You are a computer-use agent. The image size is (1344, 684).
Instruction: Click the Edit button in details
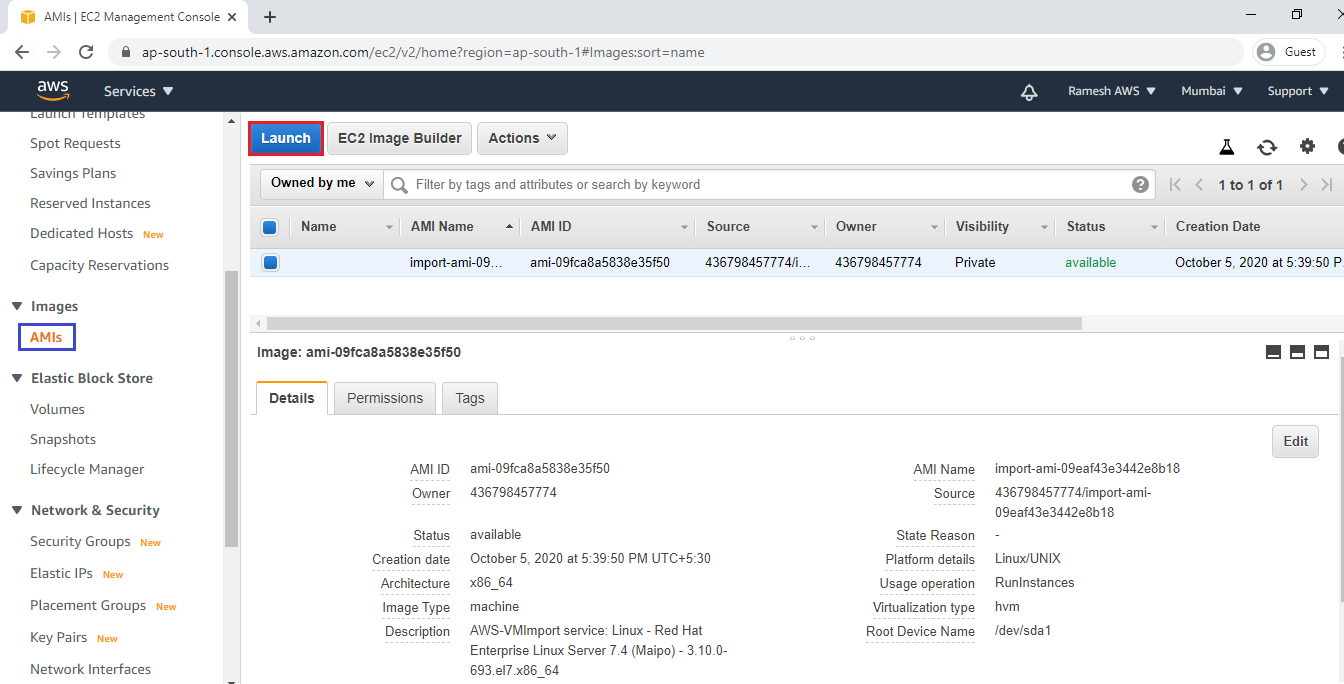tap(1295, 441)
